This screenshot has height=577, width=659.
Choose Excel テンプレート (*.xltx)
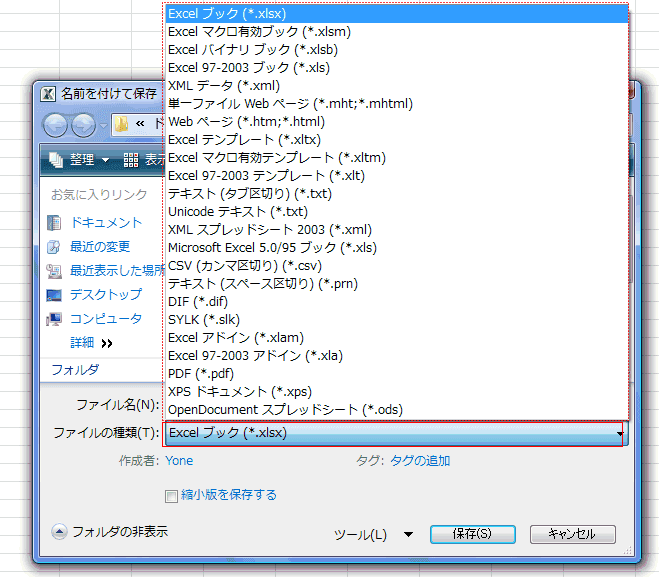click(395, 140)
